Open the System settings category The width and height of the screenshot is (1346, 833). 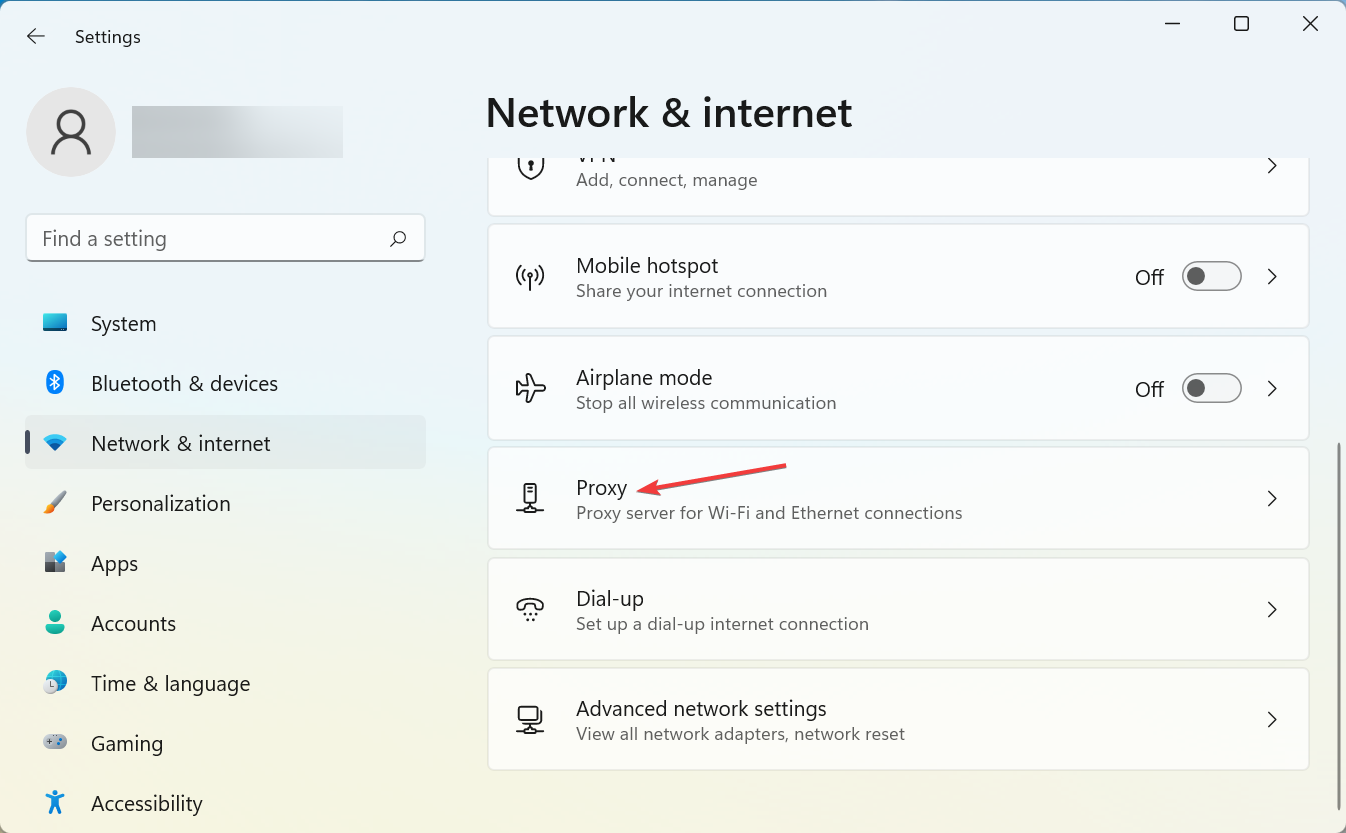coord(124,324)
